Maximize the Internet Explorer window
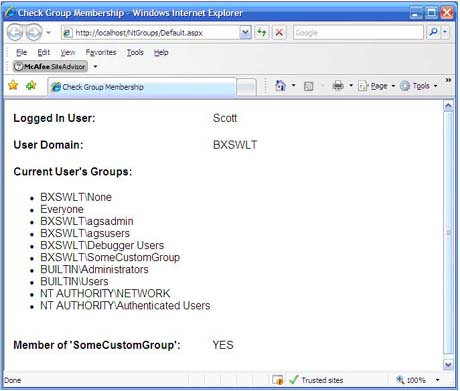Screen dimensions: 460x391 pyautogui.click(x=431, y=13)
